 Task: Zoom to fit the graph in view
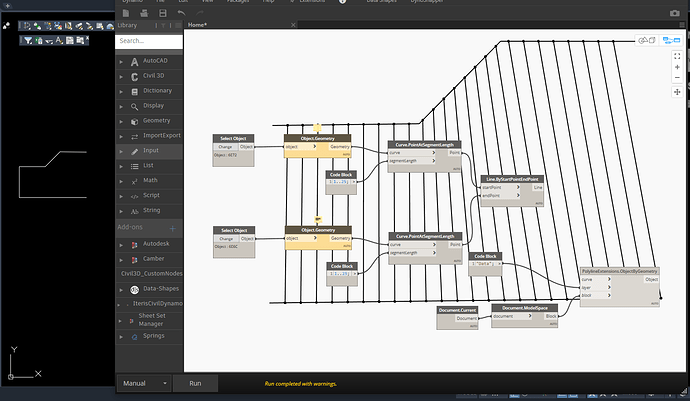(x=677, y=56)
